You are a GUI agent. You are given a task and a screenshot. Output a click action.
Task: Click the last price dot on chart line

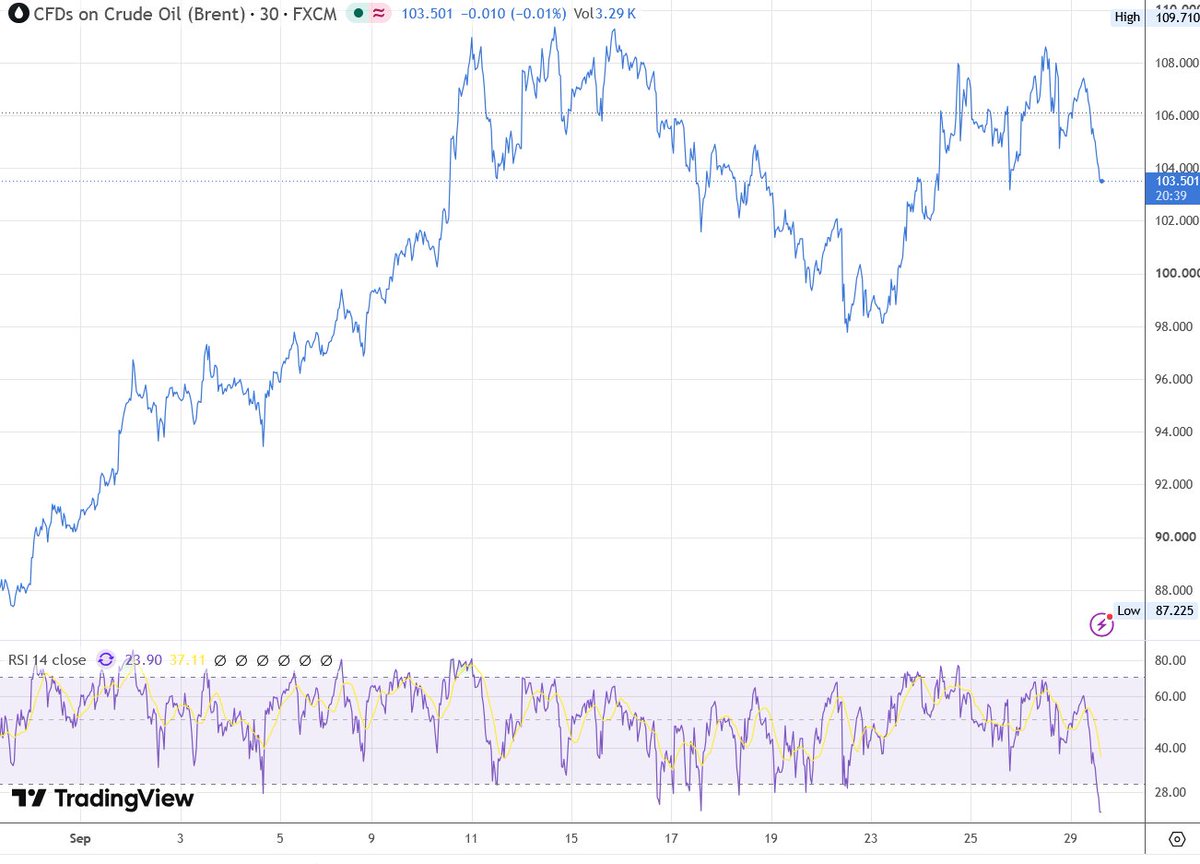click(1102, 181)
